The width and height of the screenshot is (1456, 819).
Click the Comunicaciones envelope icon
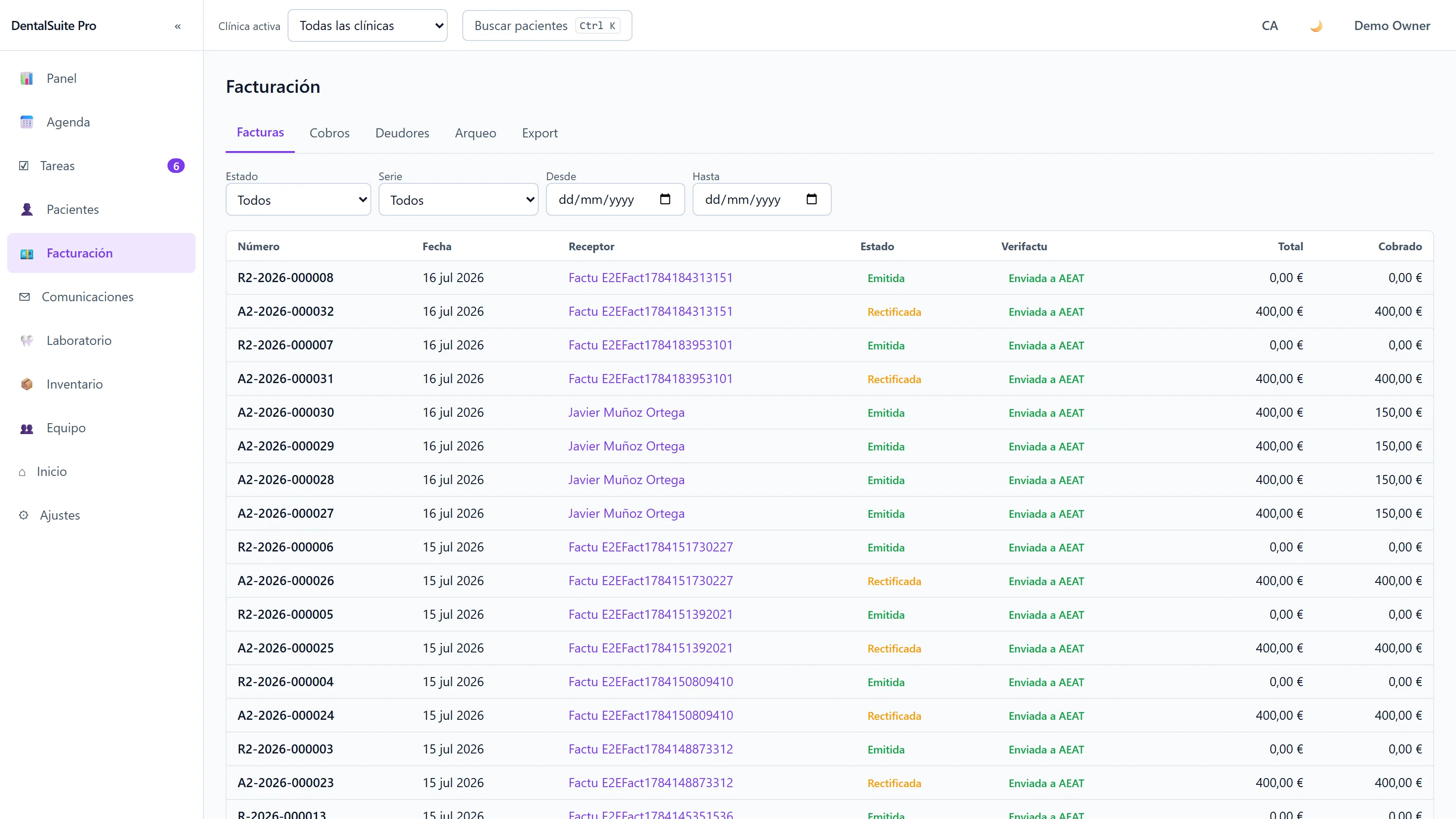(24, 297)
